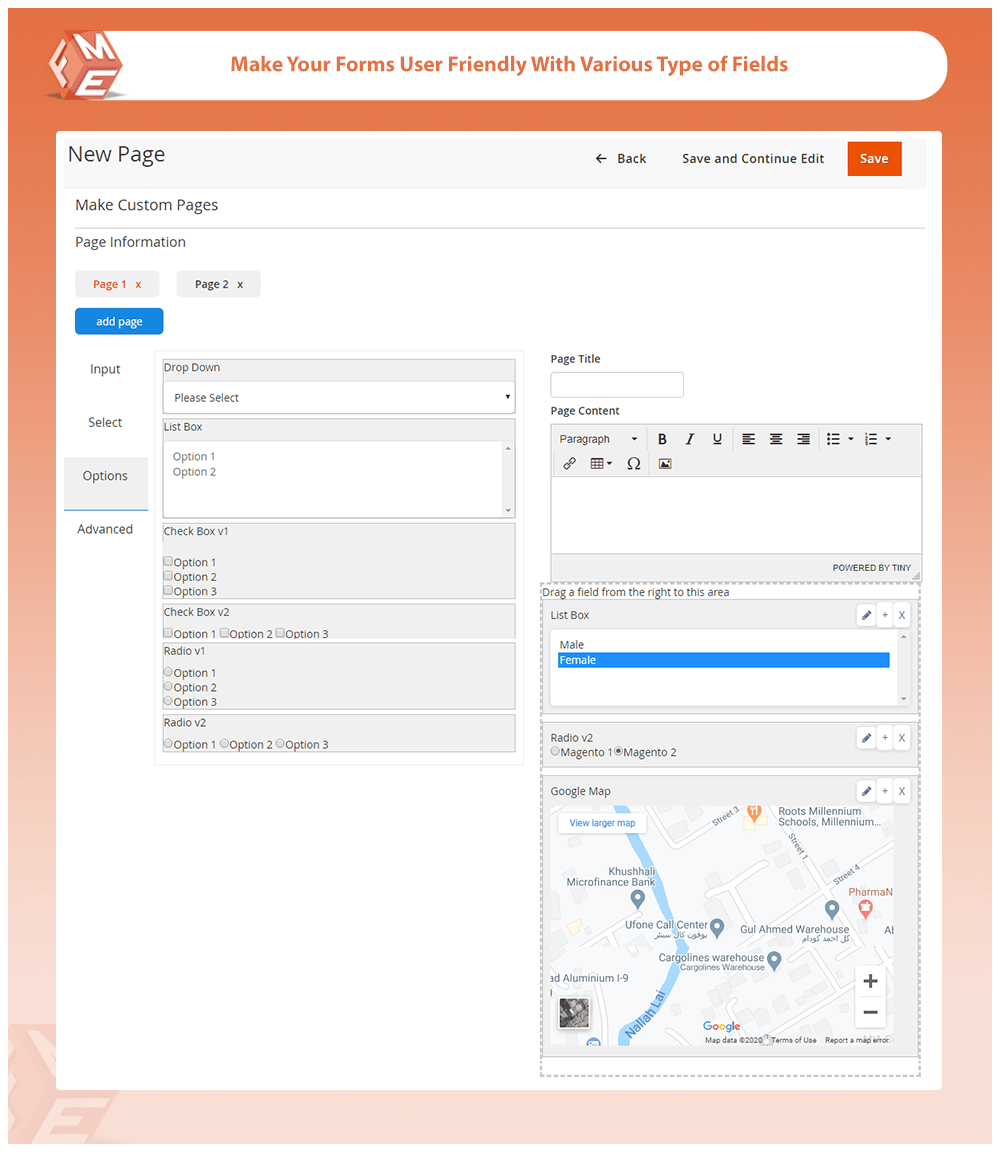Insert a link using the link icon

click(570, 464)
